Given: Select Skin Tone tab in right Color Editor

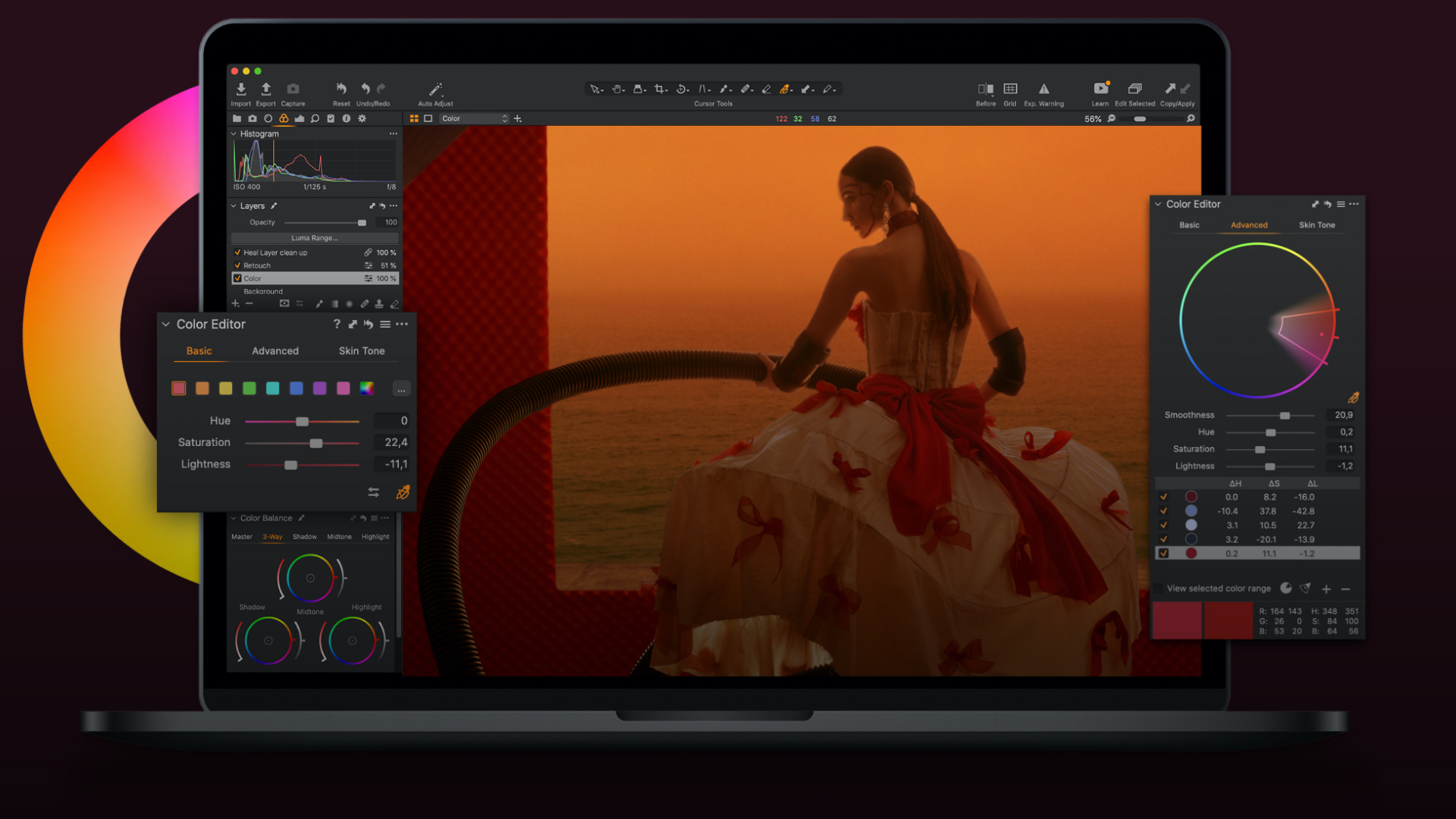Looking at the screenshot, I should click(x=1316, y=225).
